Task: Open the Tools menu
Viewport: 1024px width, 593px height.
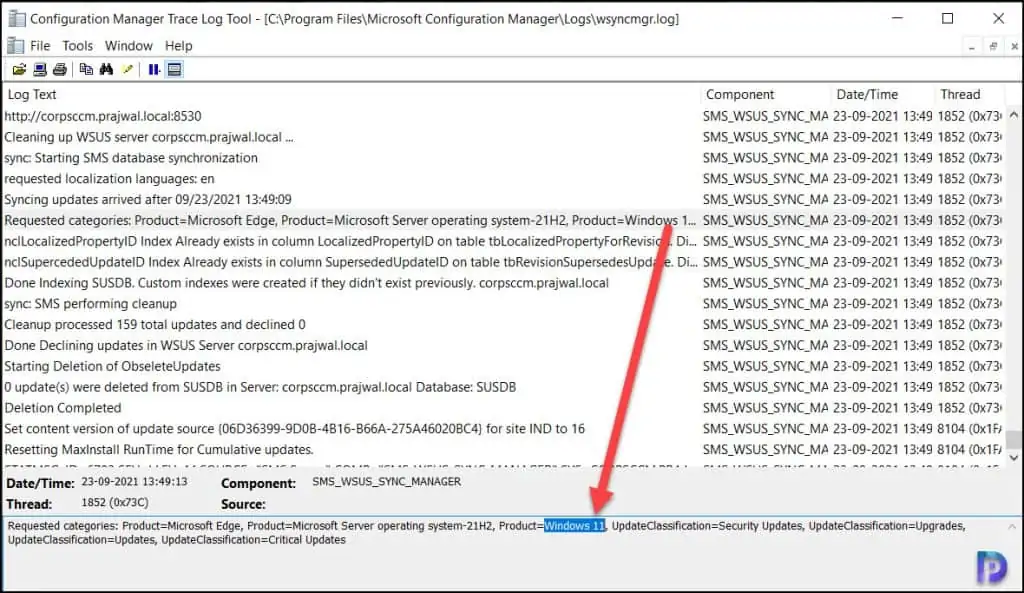Action: coord(78,46)
